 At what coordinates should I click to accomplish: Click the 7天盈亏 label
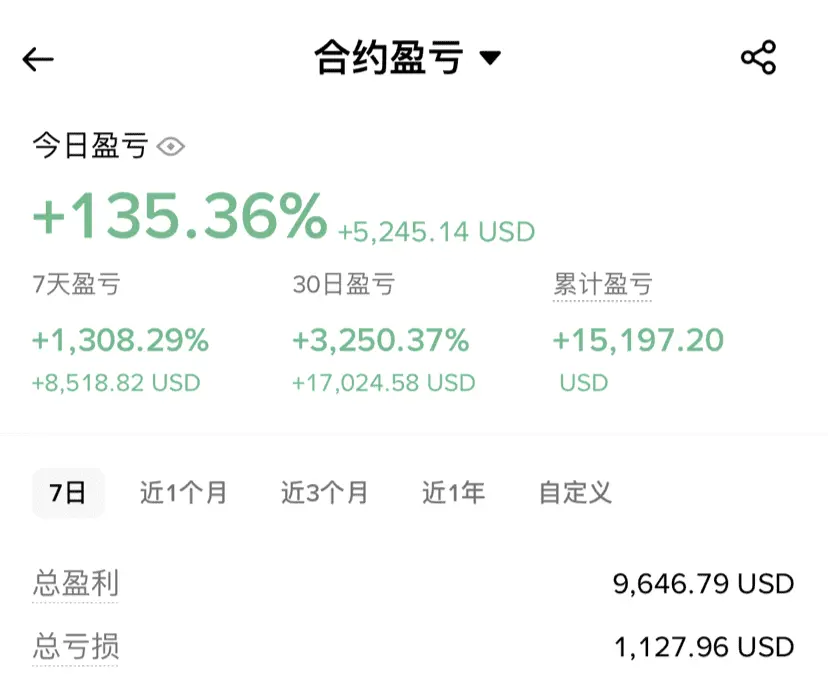click(x=75, y=285)
